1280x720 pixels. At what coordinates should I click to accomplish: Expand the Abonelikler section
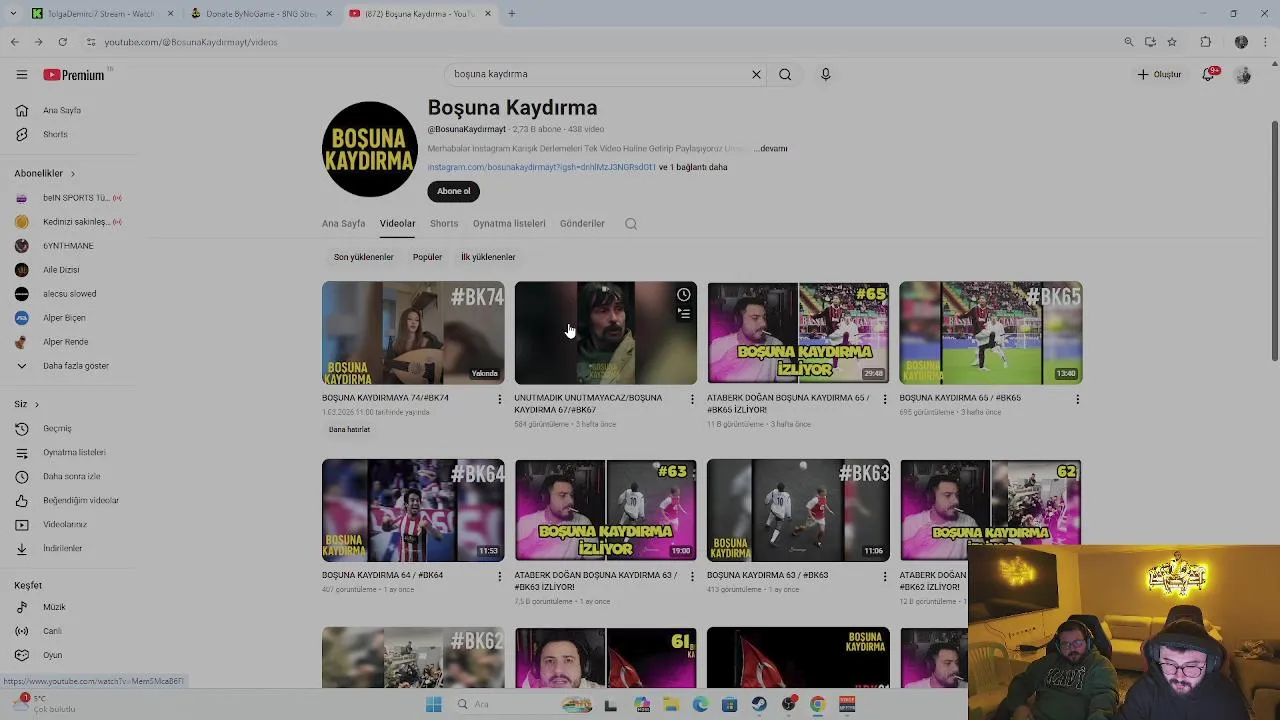[44, 173]
